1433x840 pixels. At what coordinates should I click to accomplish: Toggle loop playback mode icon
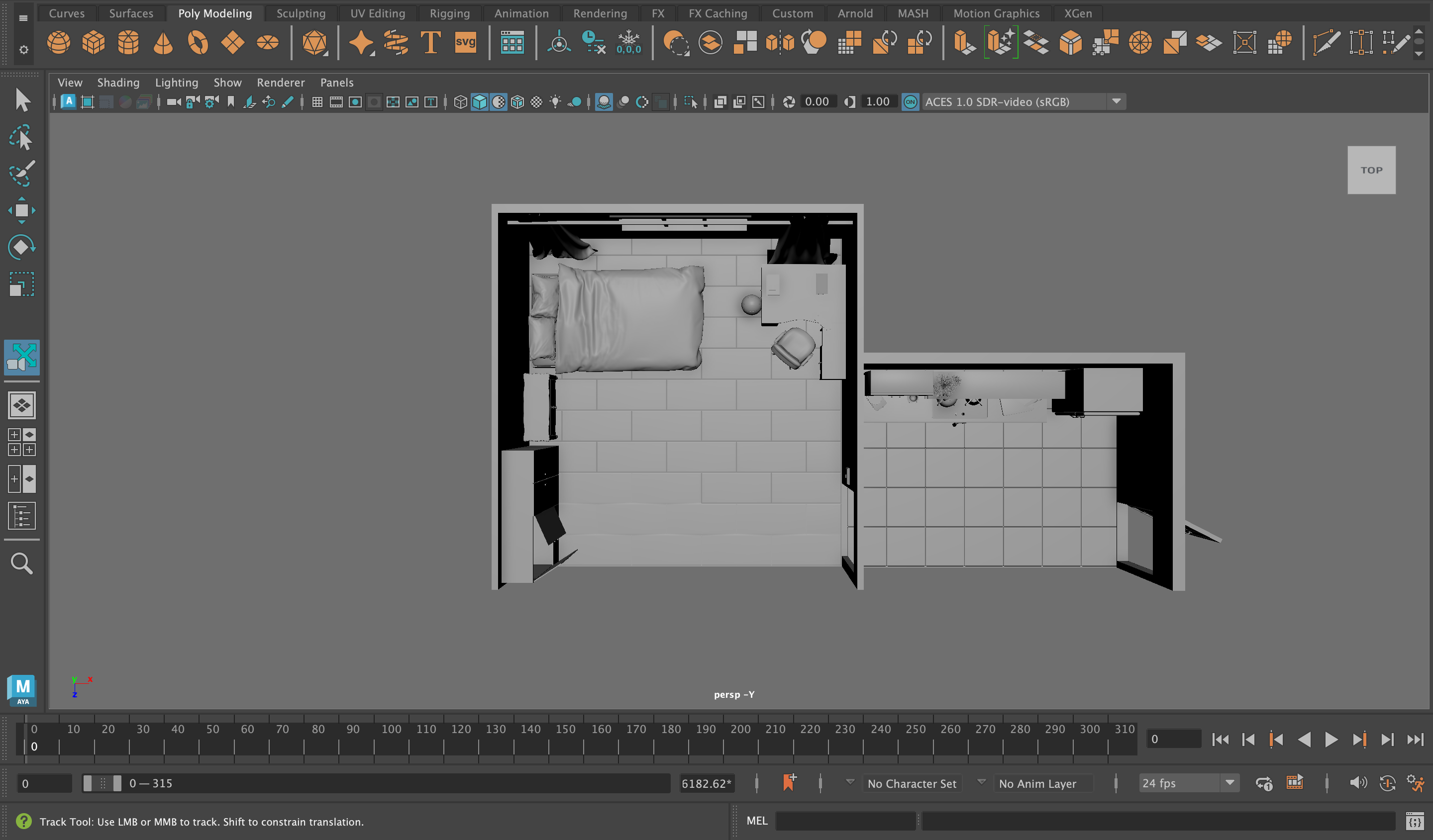tap(1263, 783)
